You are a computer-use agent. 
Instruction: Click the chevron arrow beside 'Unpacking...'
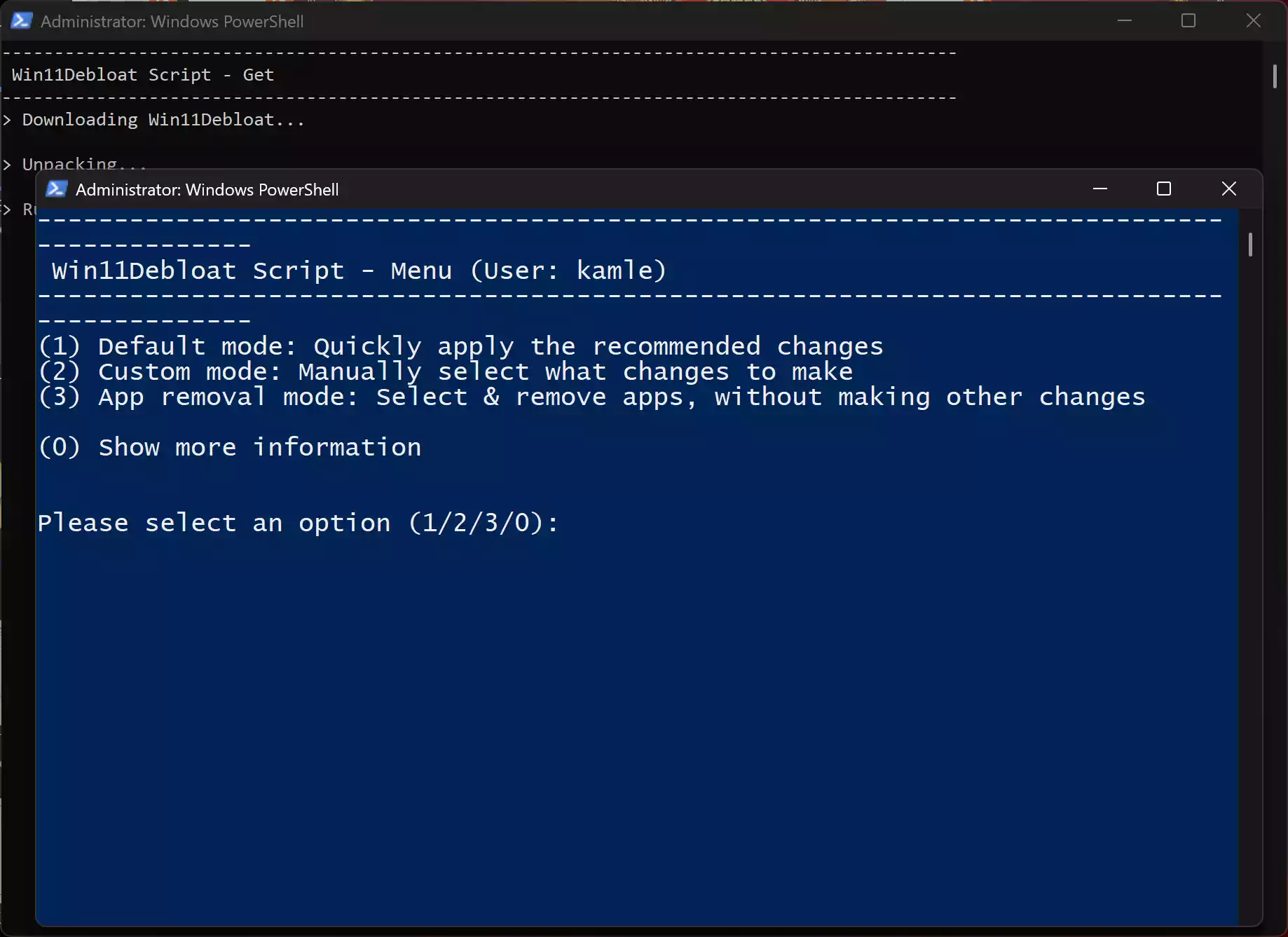tap(8, 164)
